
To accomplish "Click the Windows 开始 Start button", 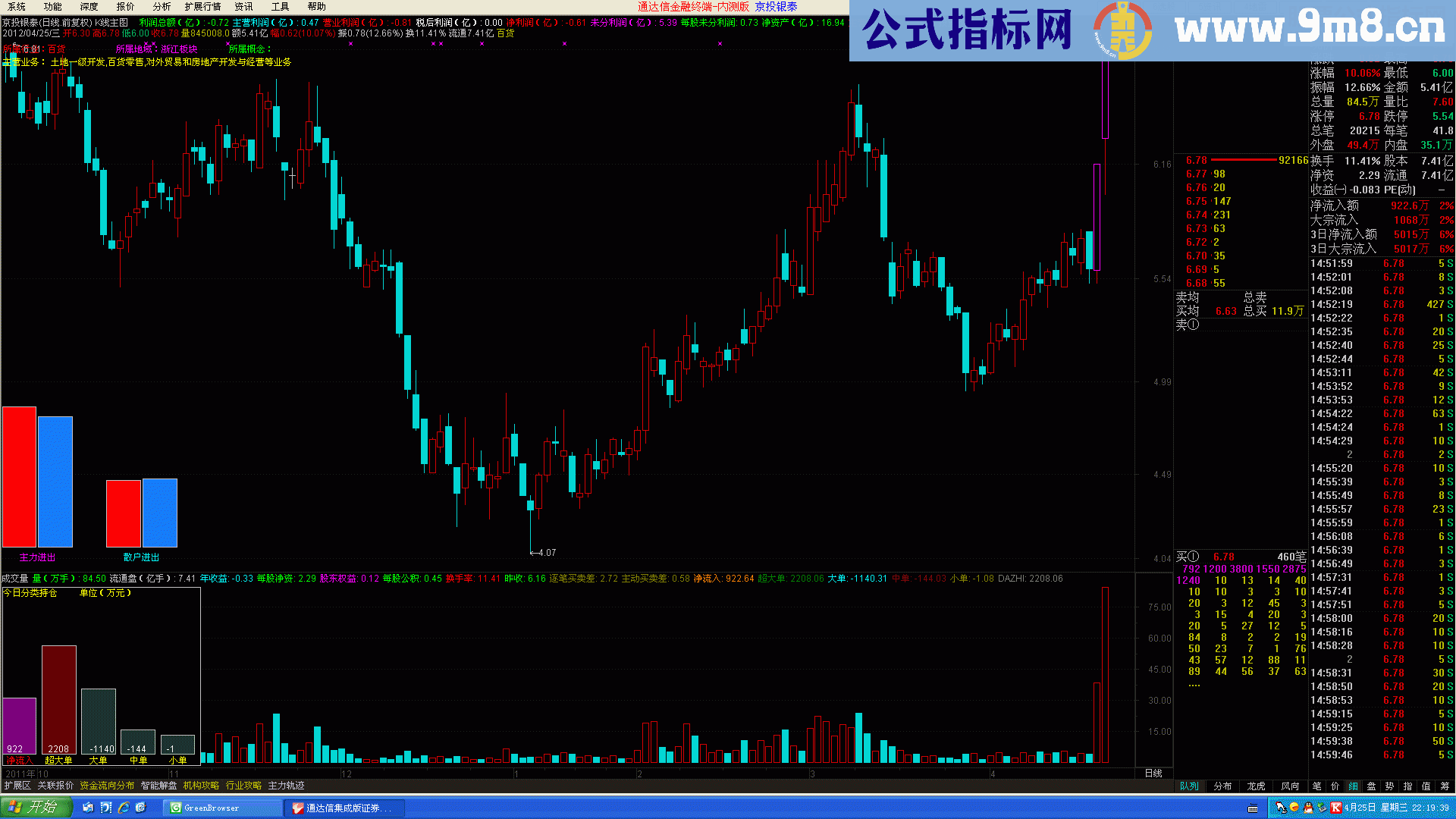I will (36, 808).
